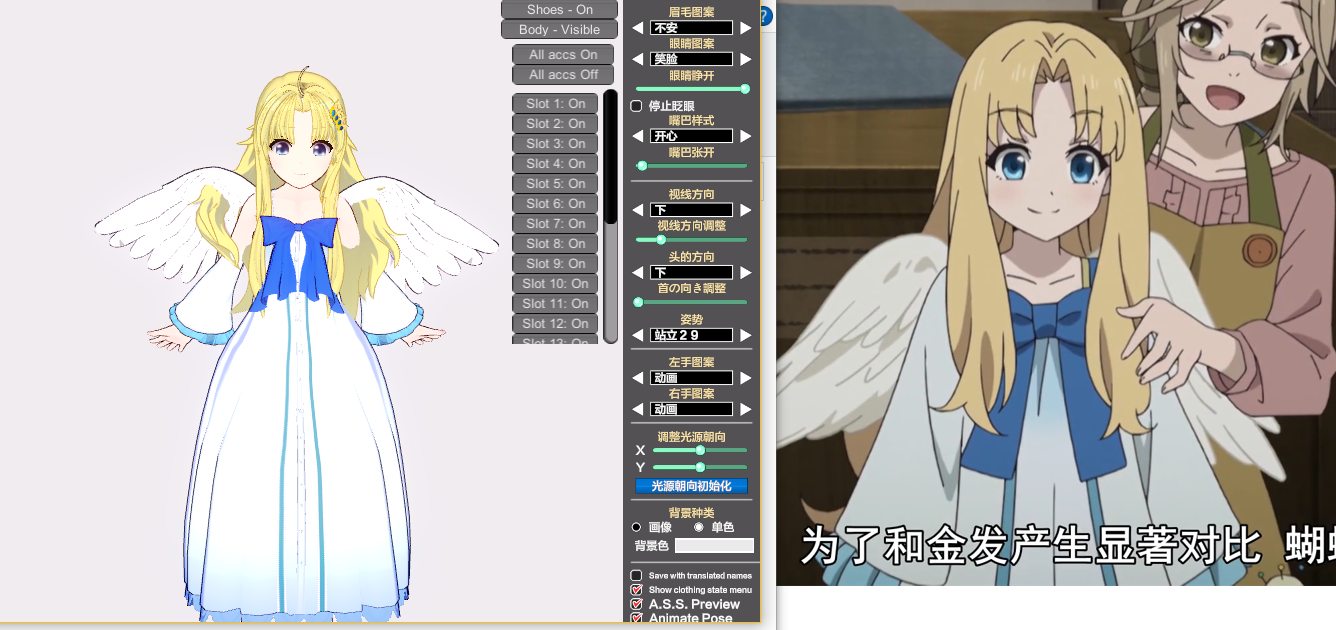Click previous arrow for 眉毛图案

[x=638, y=28]
